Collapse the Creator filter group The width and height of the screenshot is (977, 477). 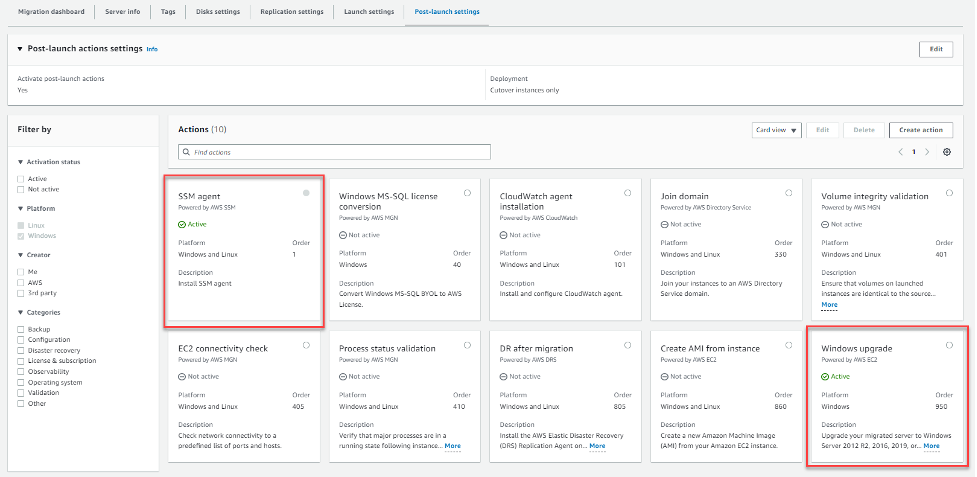coord(20,255)
